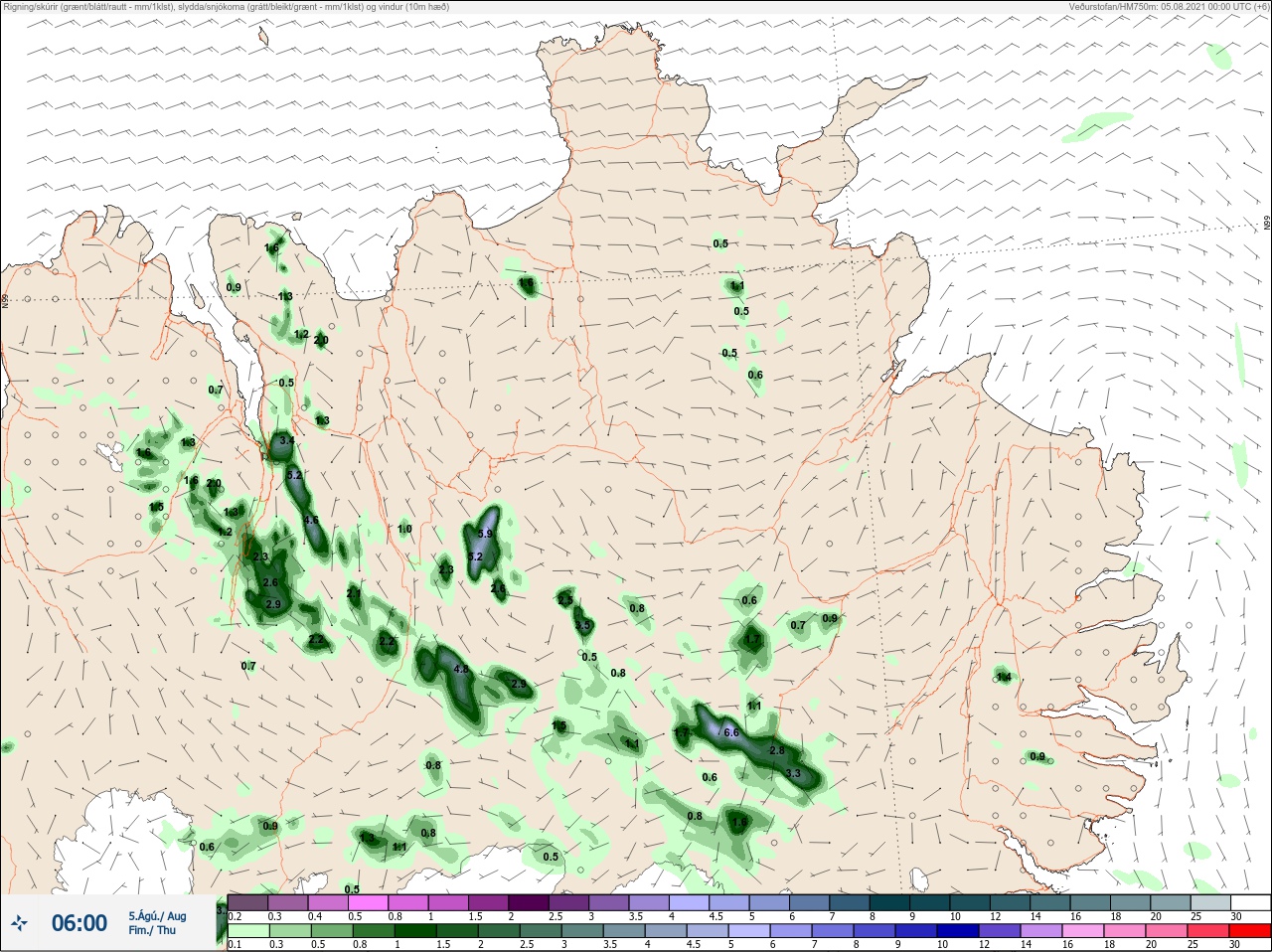Select the dark purple 2-2.5 swatch in upper legend
1272x952 pixels.
click(x=531, y=902)
